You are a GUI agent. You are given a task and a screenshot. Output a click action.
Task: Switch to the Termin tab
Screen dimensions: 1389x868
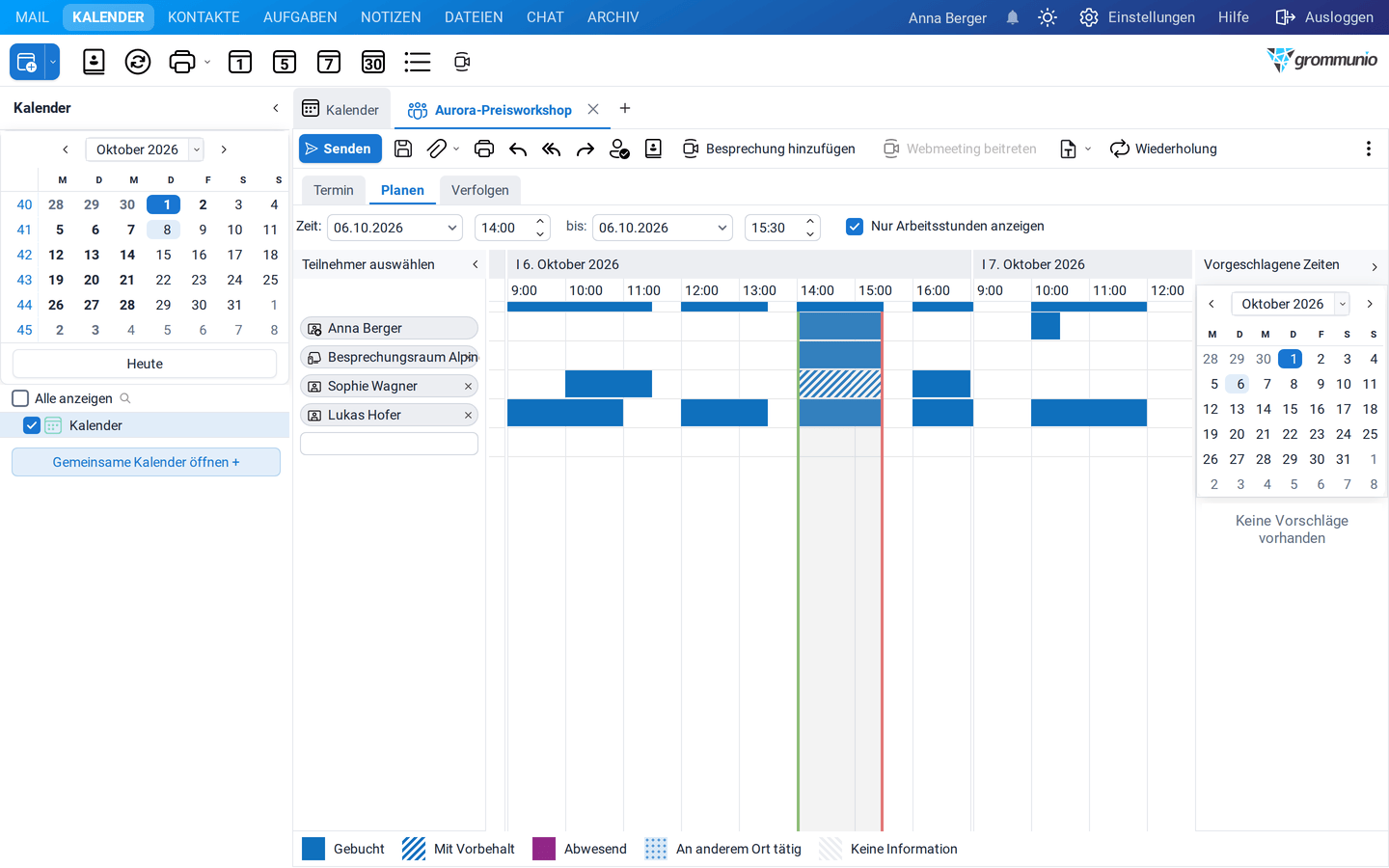334,190
